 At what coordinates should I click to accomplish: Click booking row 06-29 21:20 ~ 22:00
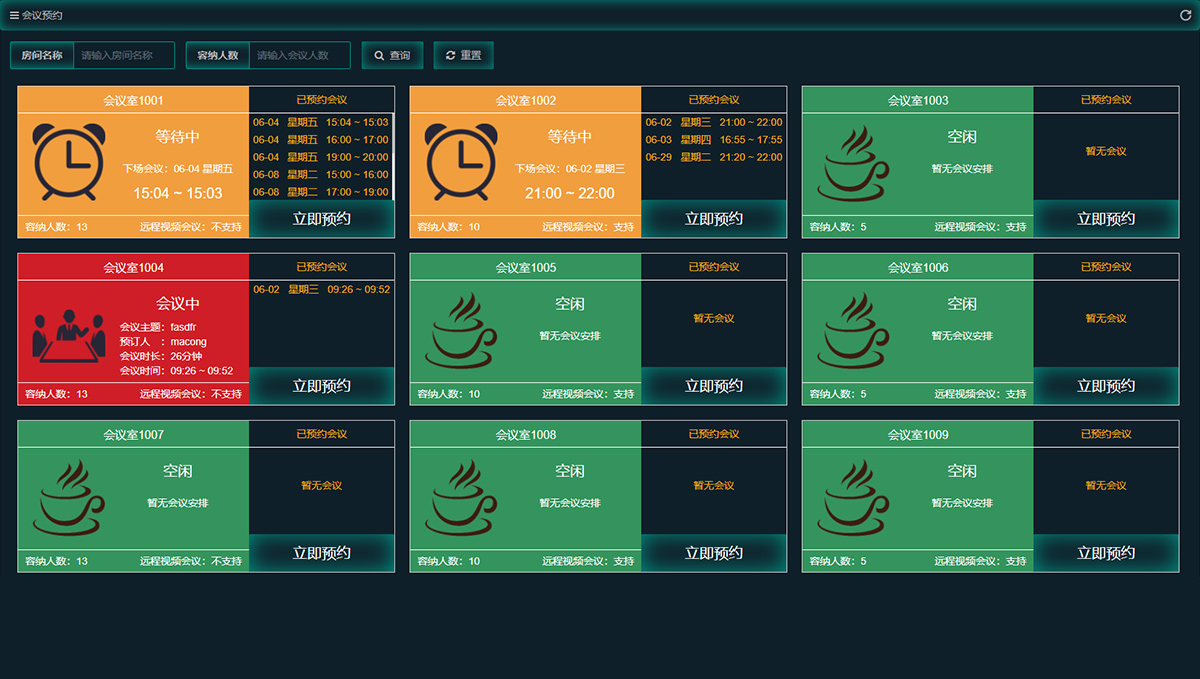click(714, 157)
